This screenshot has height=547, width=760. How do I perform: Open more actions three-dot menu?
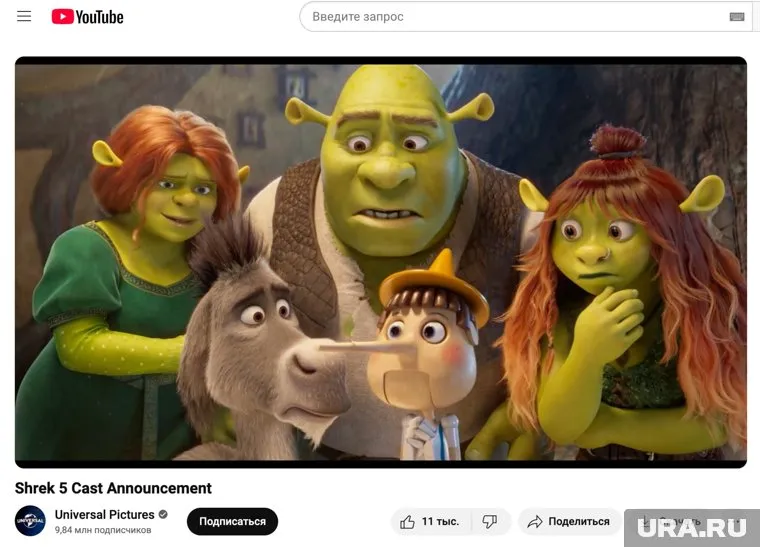738,522
